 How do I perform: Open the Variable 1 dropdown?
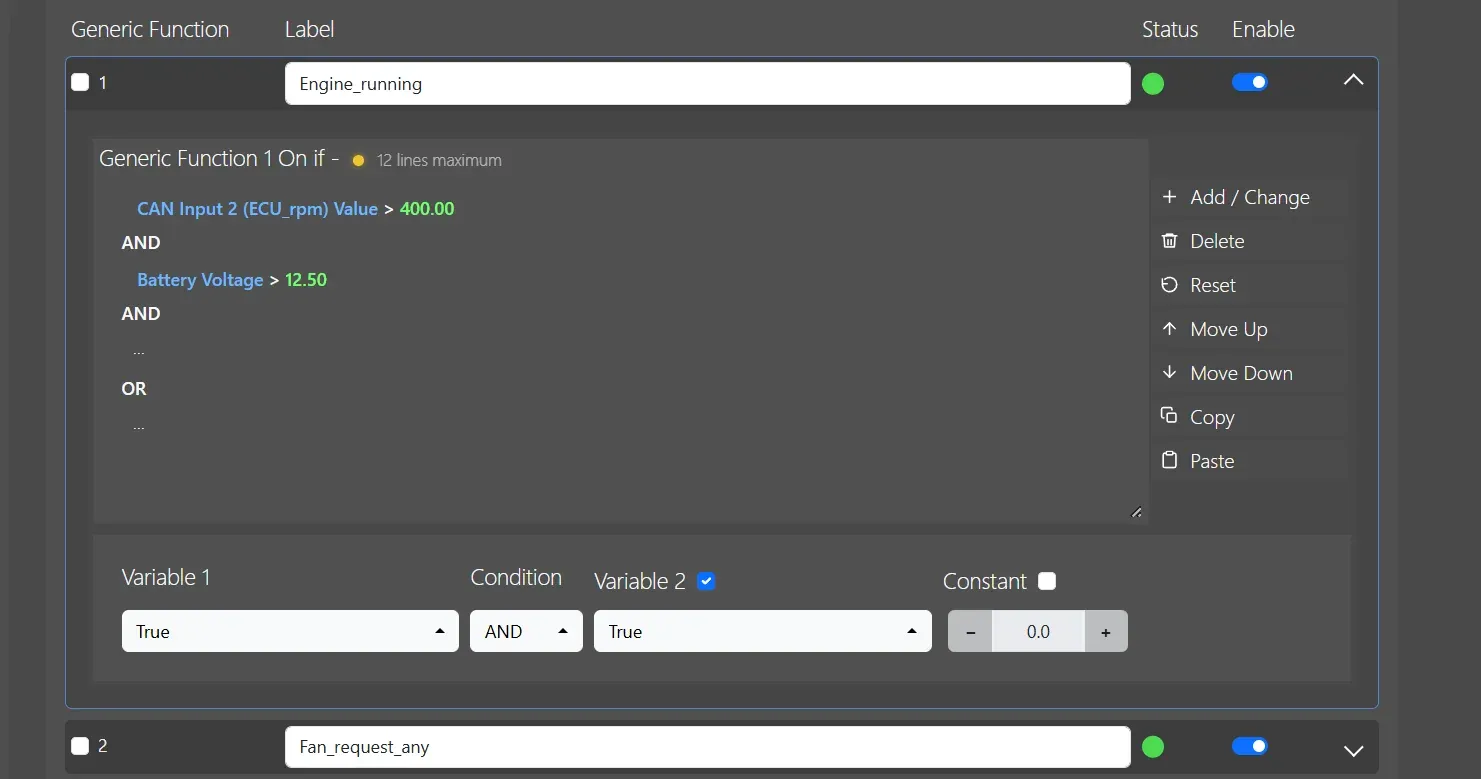tap(290, 631)
